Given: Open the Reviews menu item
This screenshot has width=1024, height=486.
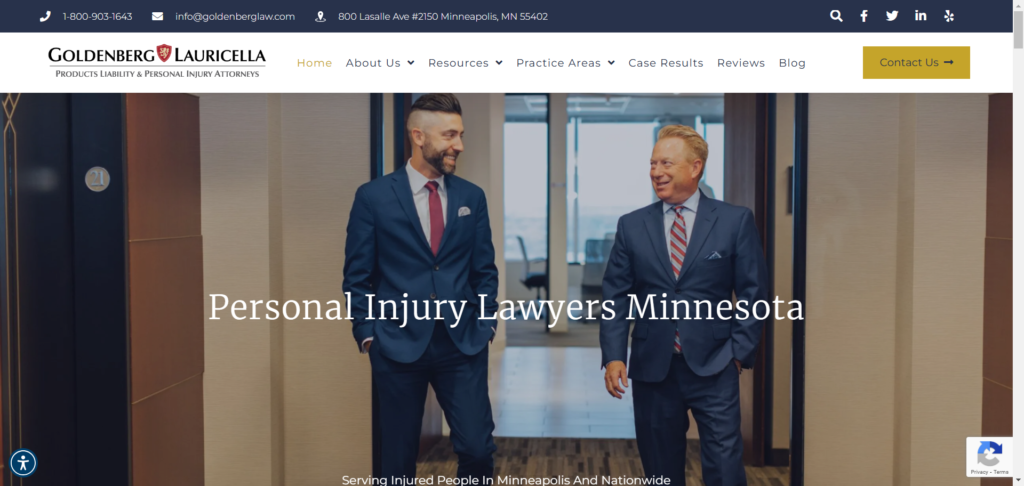Looking at the screenshot, I should (741, 63).
